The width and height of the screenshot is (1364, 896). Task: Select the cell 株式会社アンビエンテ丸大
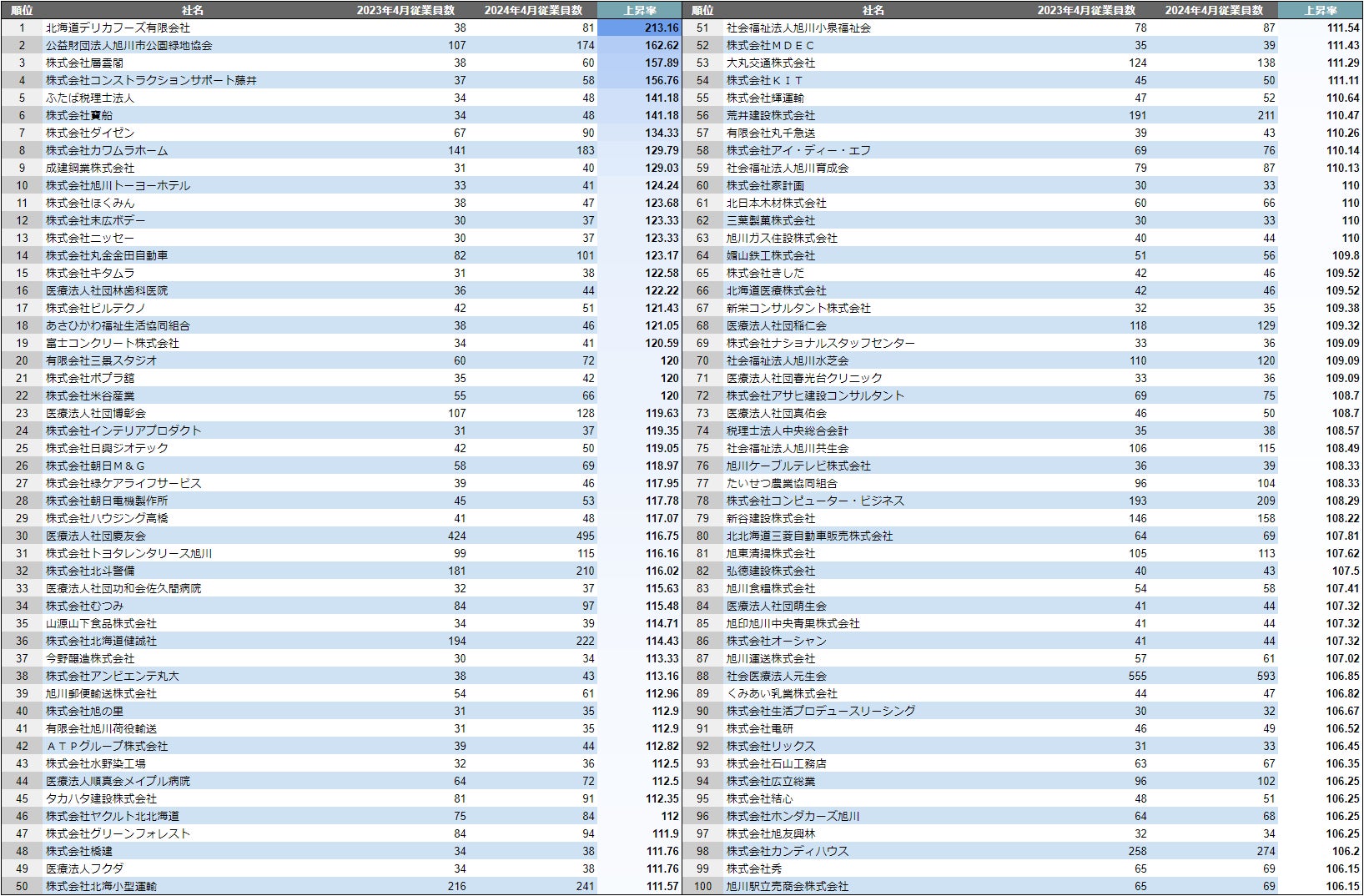tap(113, 676)
